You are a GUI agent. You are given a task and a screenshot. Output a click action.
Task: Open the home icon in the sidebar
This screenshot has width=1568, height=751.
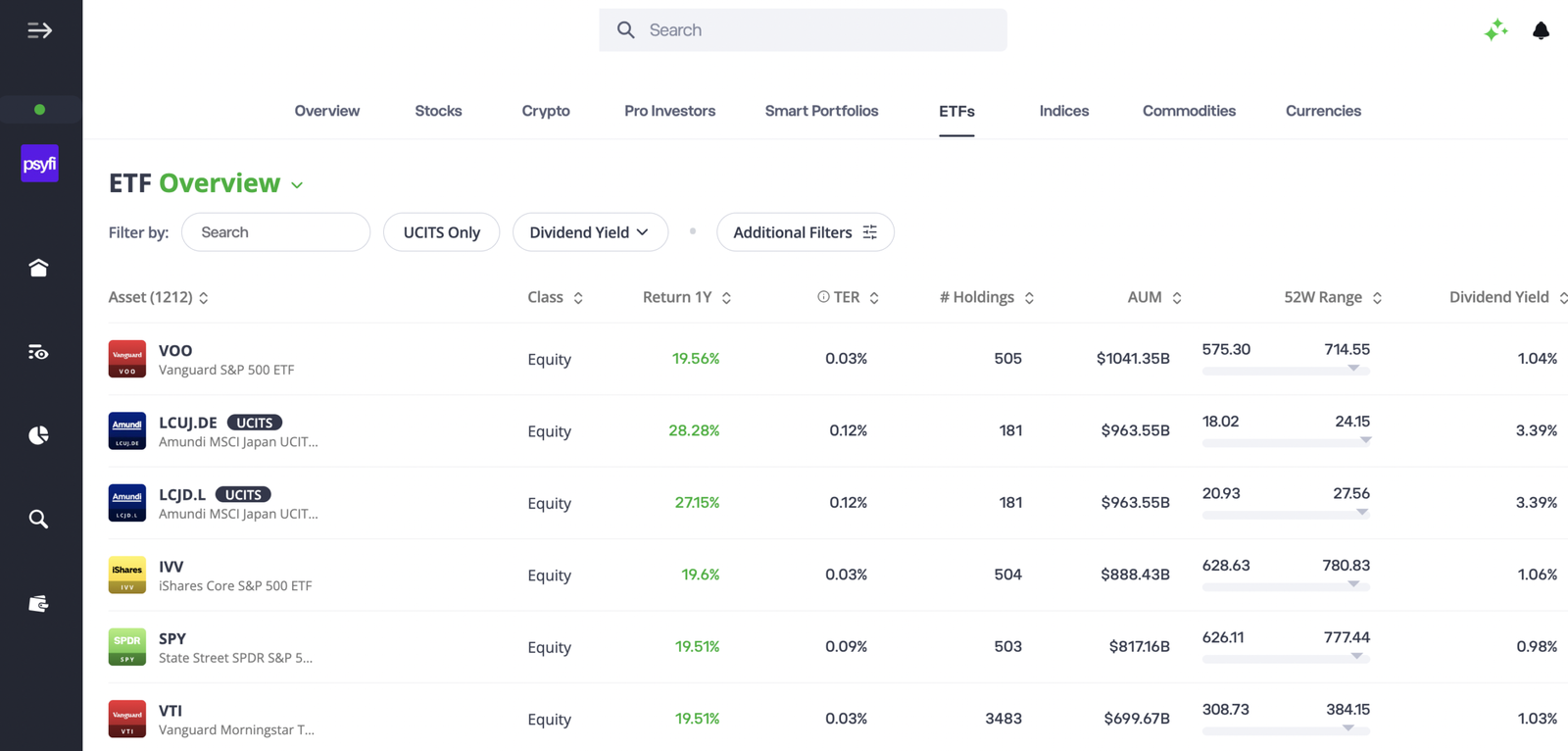(38, 268)
